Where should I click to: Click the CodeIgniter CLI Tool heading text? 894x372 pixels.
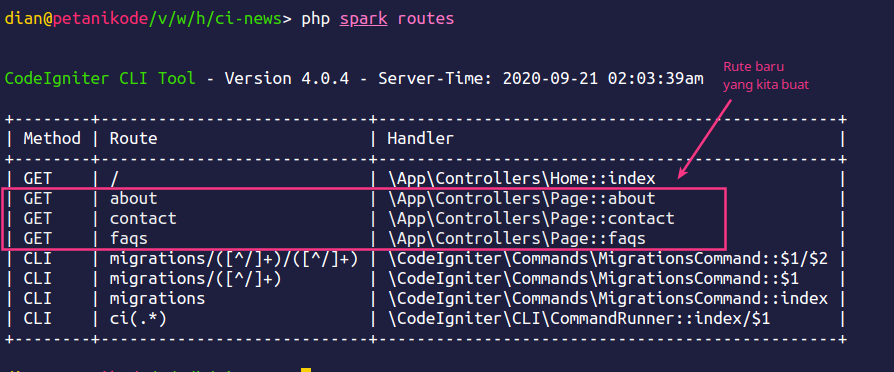(100, 79)
